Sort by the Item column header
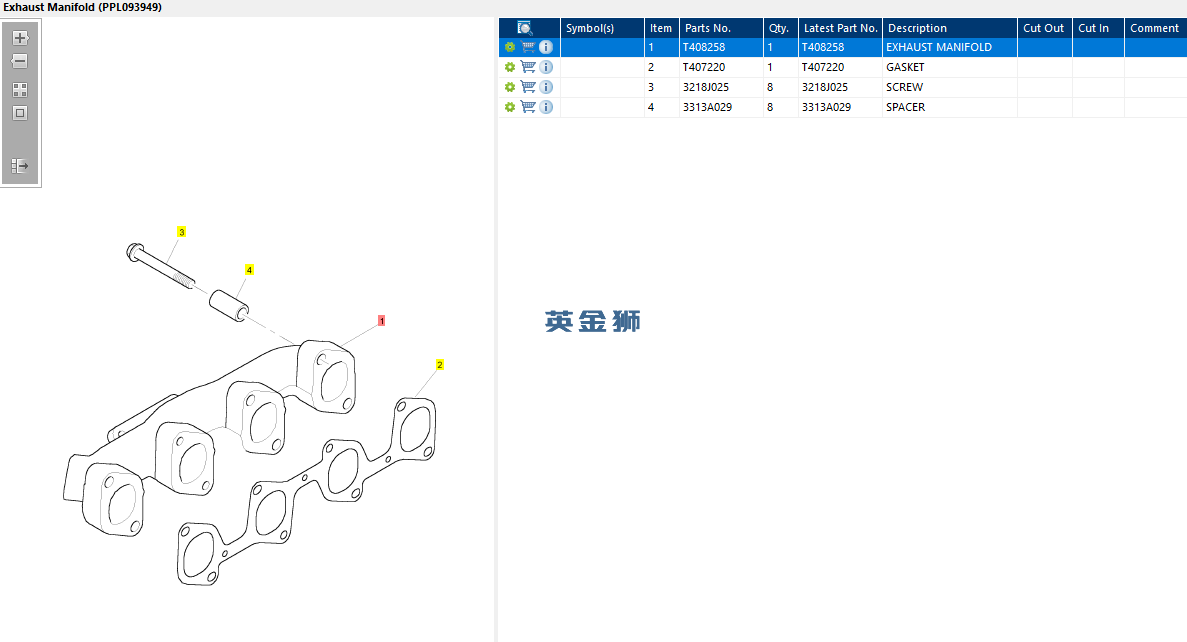Screen dimensions: 1187x642 click(662, 28)
